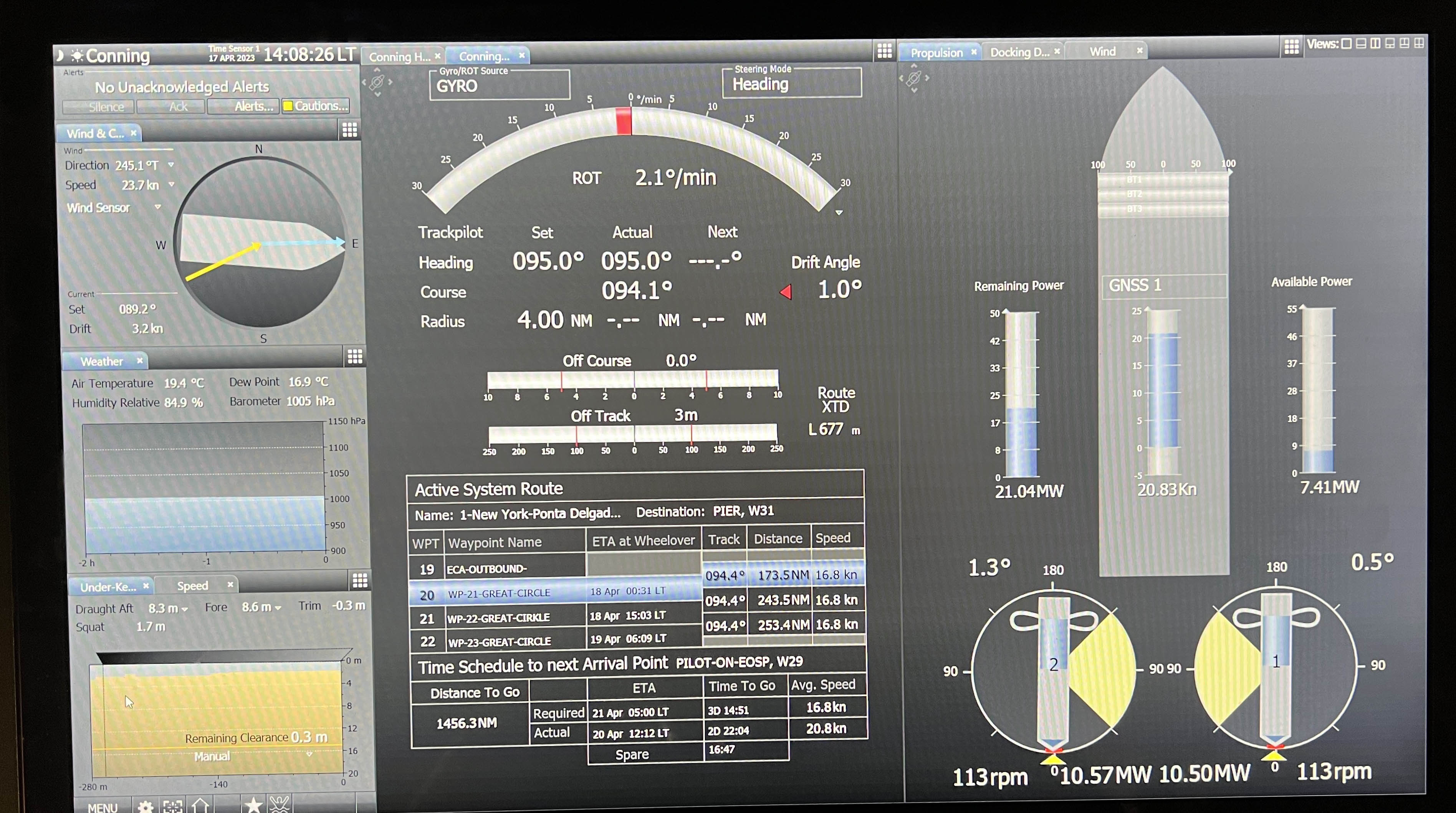Click thruster 2 azimuth dial
Viewport: 1456px width, 813px height.
pyautogui.click(x=1053, y=671)
